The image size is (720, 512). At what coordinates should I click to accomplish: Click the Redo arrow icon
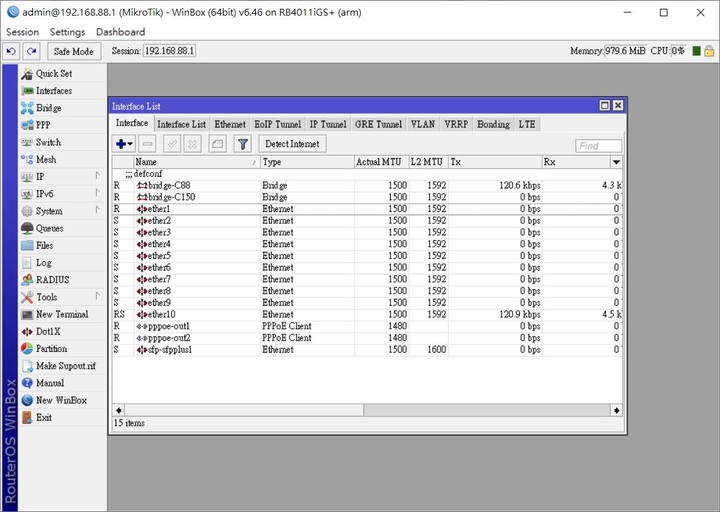[x=32, y=51]
